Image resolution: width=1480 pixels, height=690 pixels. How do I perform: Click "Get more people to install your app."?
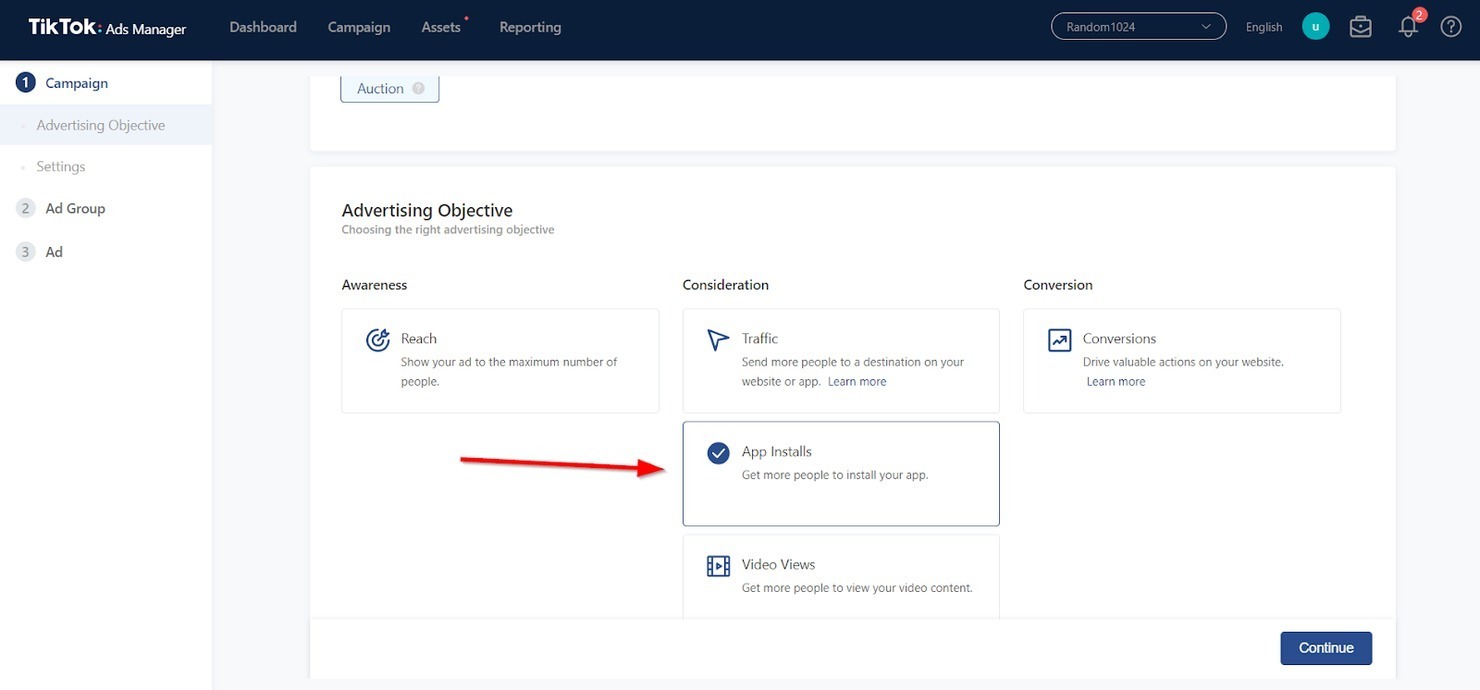point(835,475)
